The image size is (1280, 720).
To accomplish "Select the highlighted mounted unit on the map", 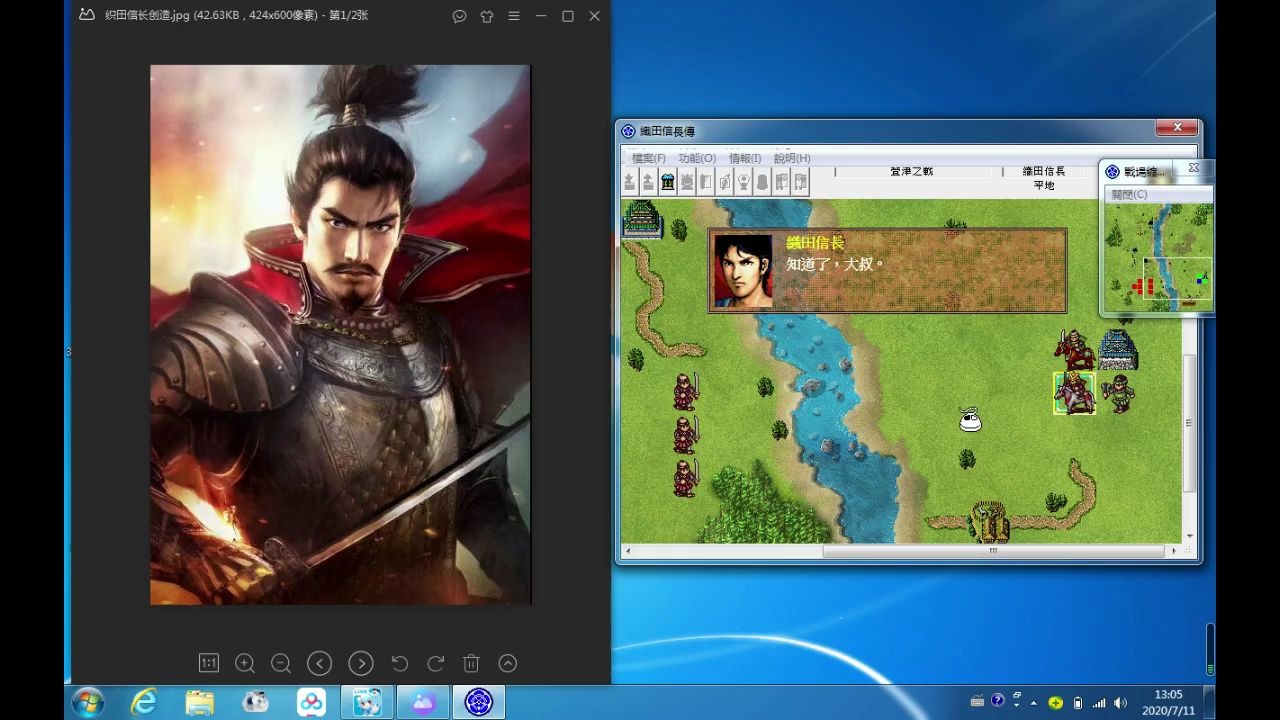I will click(1074, 393).
